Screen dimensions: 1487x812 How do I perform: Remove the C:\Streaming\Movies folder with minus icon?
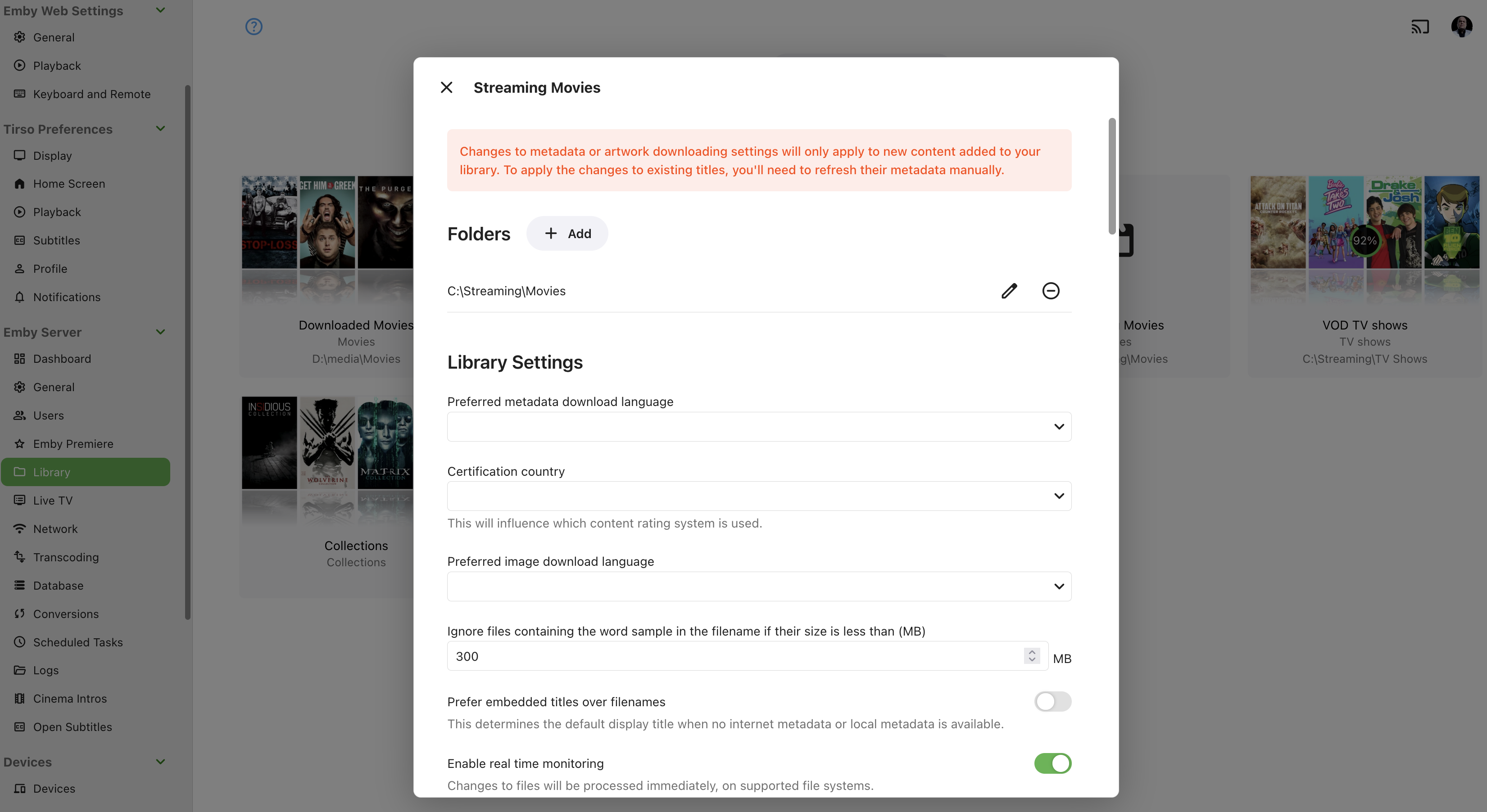coord(1050,291)
